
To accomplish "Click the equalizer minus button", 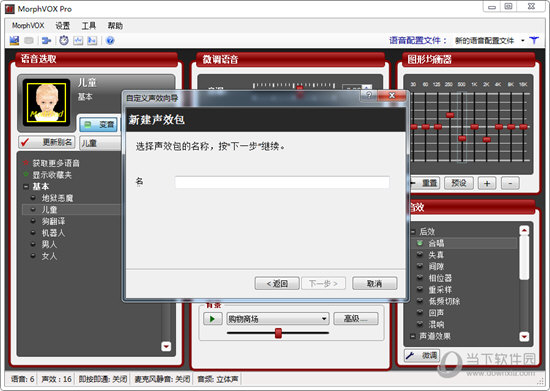I will (x=510, y=183).
